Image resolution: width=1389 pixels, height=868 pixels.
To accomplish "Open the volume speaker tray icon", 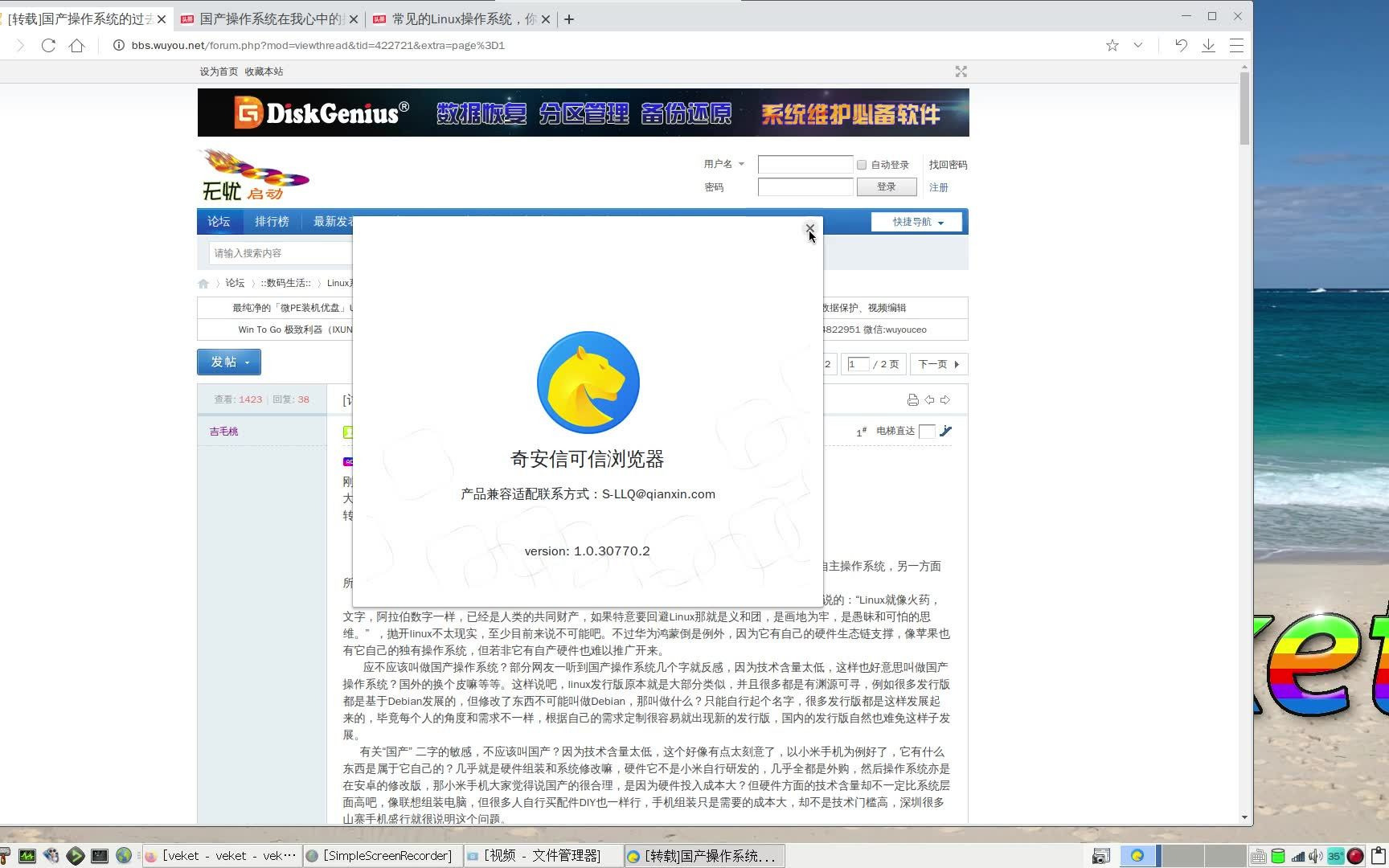I will [x=1316, y=856].
